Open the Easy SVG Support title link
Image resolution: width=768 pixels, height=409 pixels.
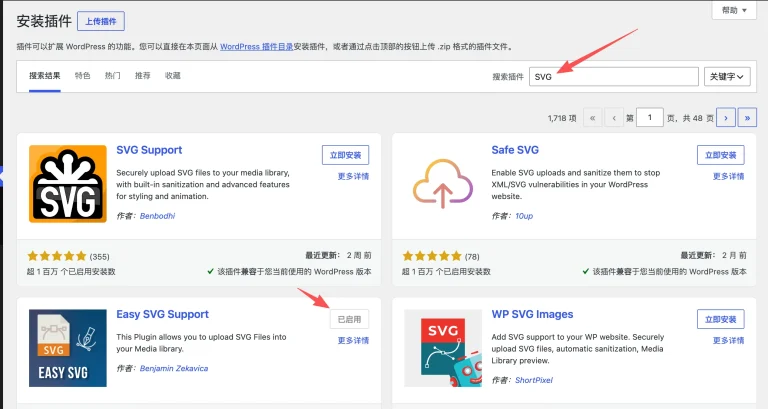[162, 314]
